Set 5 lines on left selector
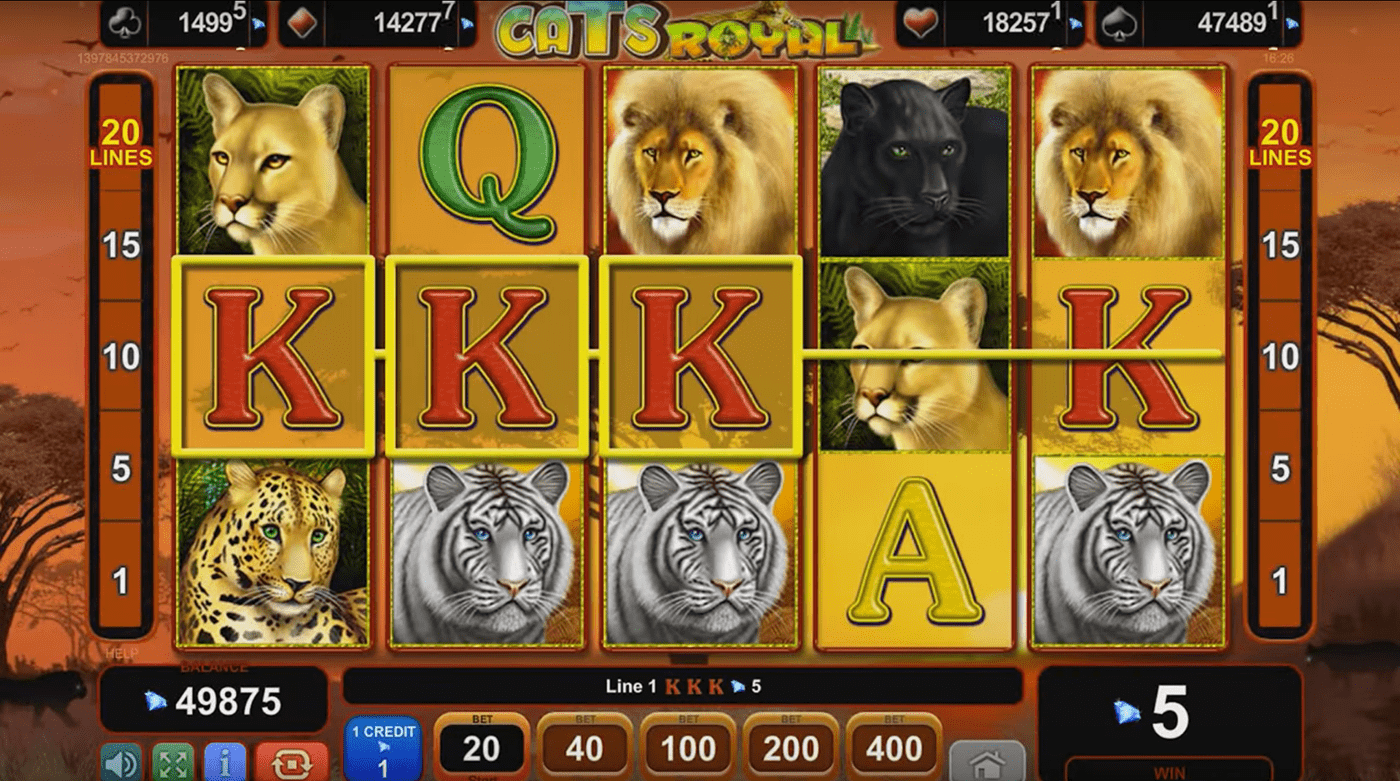Screen dimensions: 1400x781 (x=121, y=468)
